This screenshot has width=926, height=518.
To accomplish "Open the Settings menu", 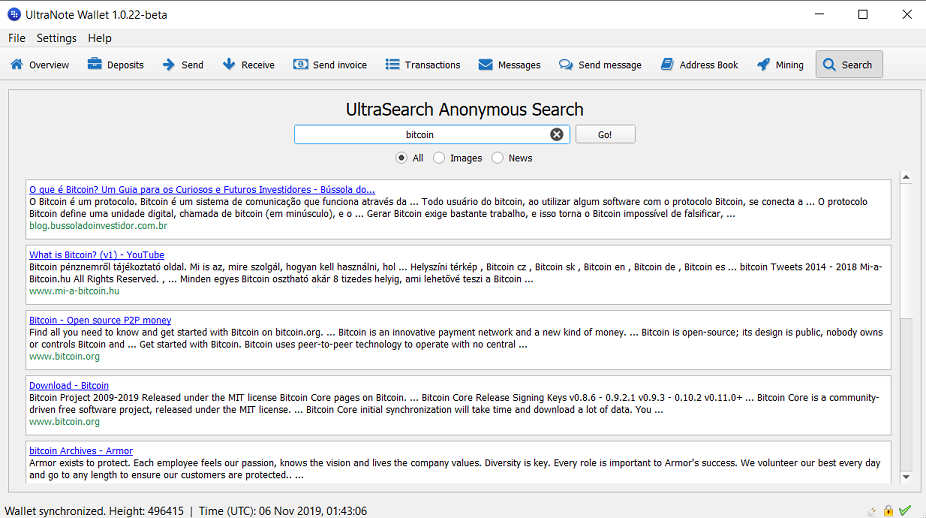I will tap(57, 38).
